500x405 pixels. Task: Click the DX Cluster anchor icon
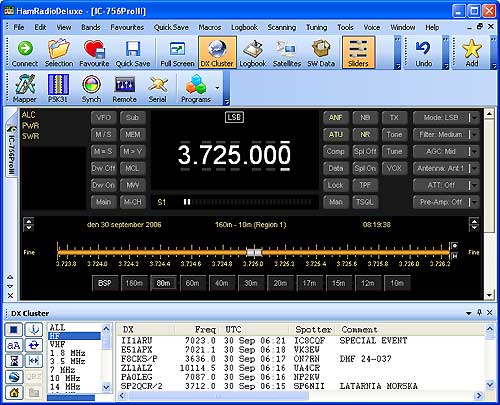click(34, 329)
